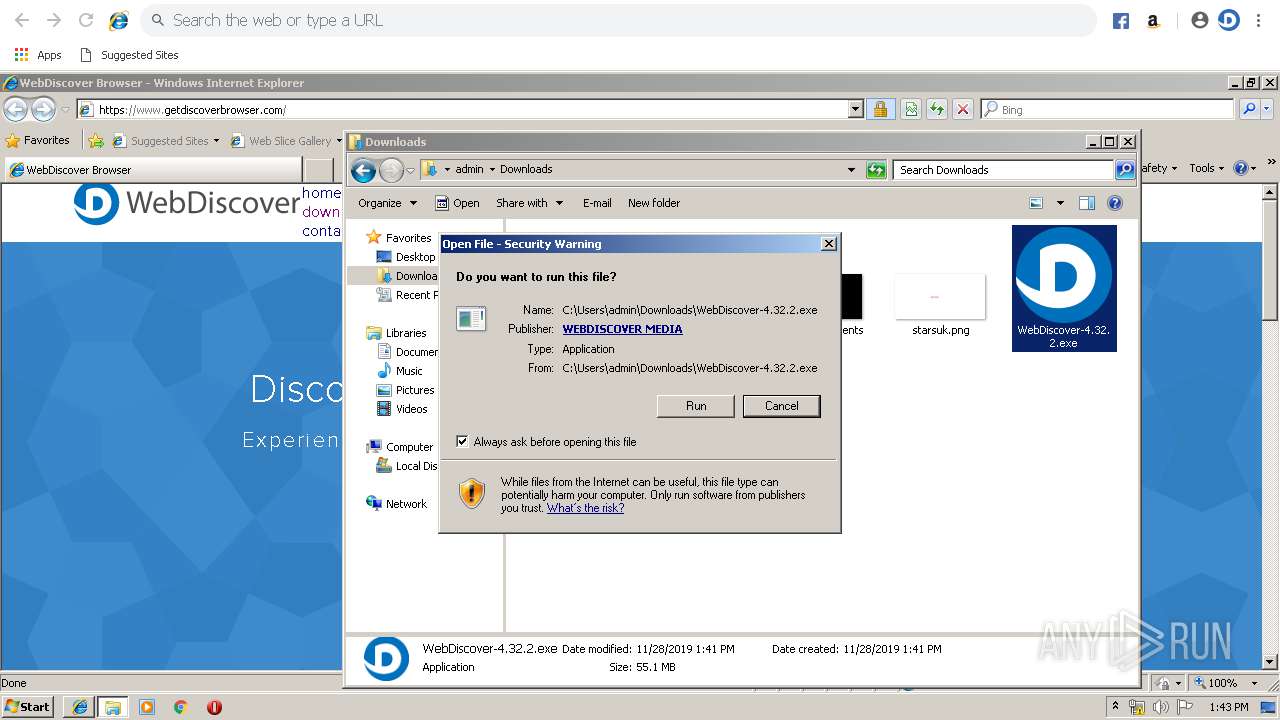The width and height of the screenshot is (1280, 720).
Task: Click the outer browser's reload icon
Action: click(x=86, y=20)
